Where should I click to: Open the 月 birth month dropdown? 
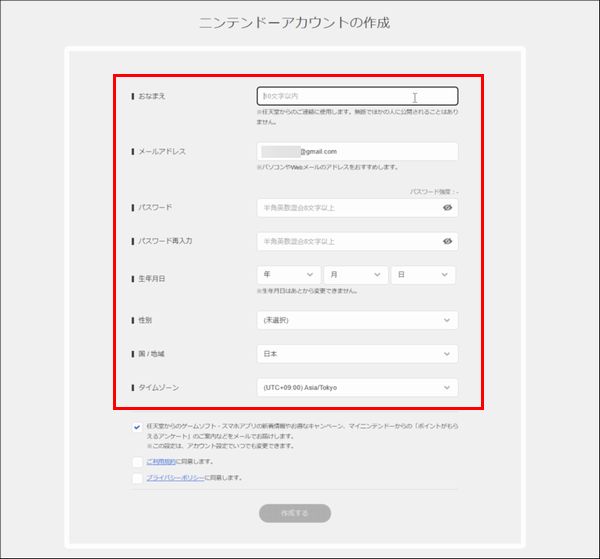[356, 275]
